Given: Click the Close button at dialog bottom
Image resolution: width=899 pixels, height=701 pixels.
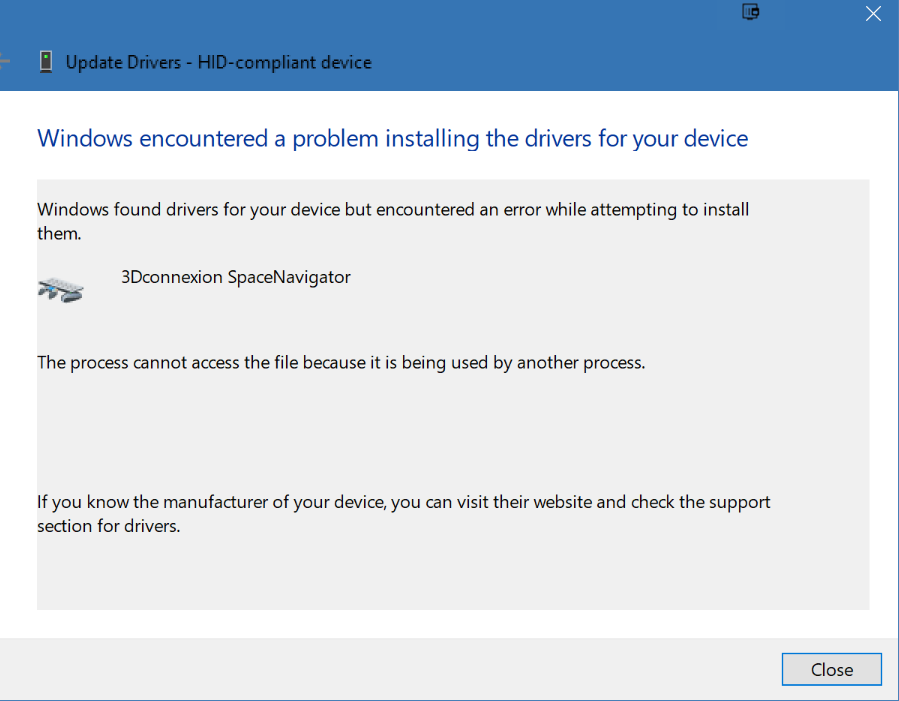Looking at the screenshot, I should click(x=831, y=669).
